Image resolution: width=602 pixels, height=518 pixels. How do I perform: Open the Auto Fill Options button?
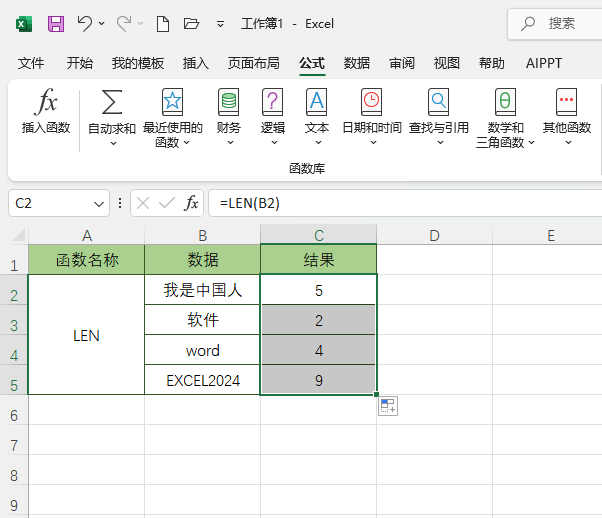click(x=388, y=406)
